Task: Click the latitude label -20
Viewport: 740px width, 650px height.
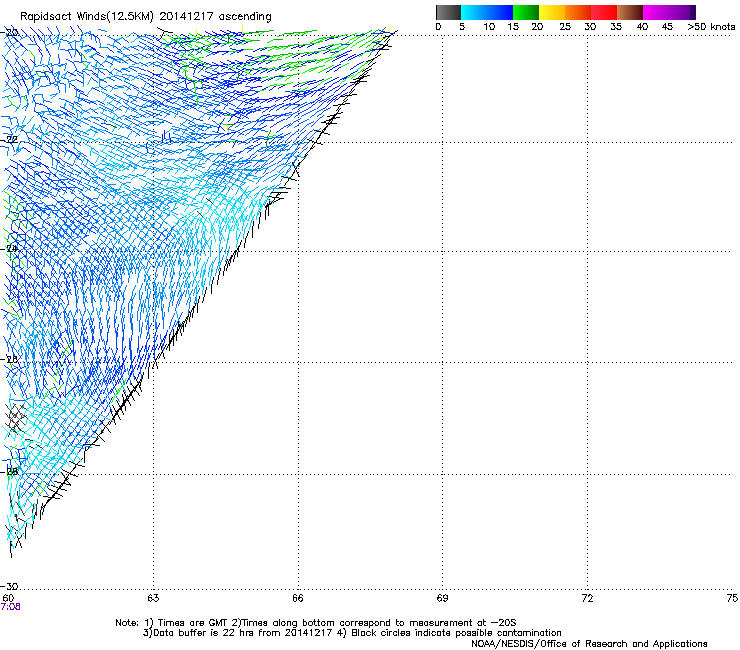Action: point(11,32)
